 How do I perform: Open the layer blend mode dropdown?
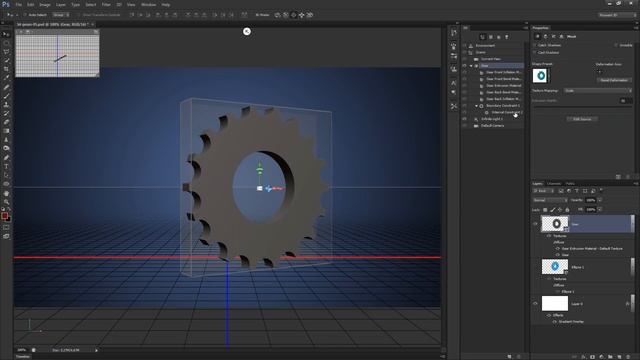pos(550,200)
